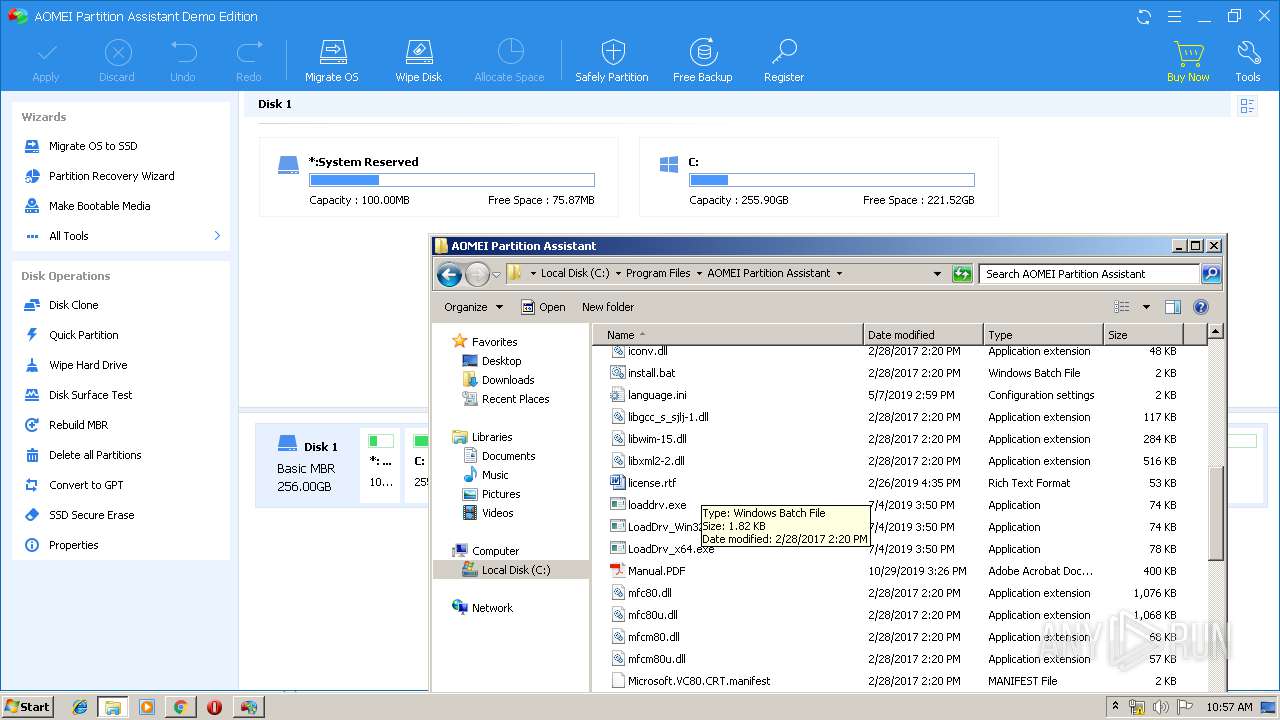Viewport: 1280px width, 720px height.
Task: Click the Allocate Space toolbar icon
Action: click(x=510, y=61)
